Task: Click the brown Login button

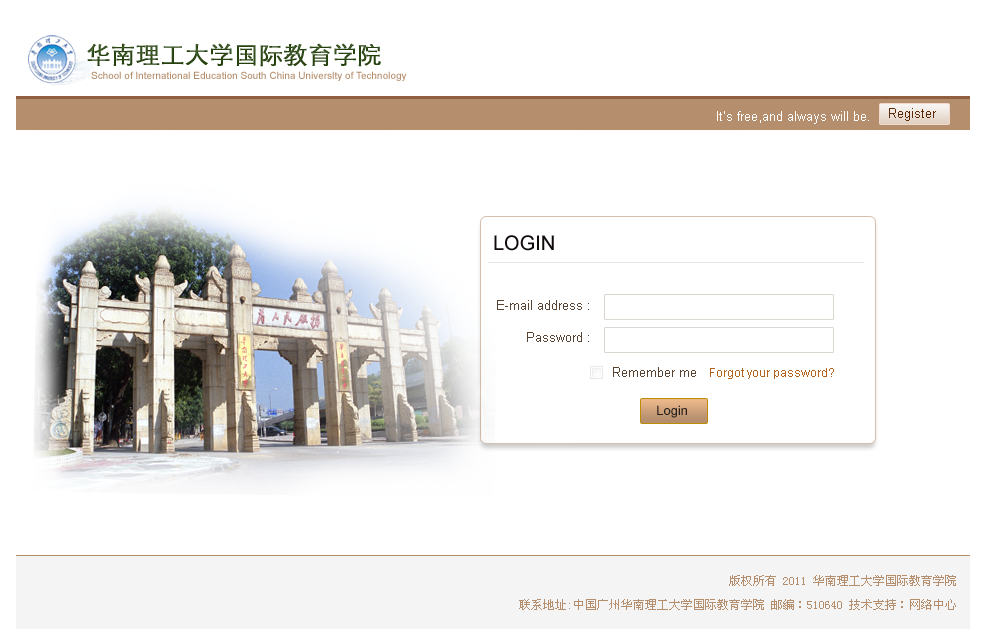Action: [x=674, y=411]
